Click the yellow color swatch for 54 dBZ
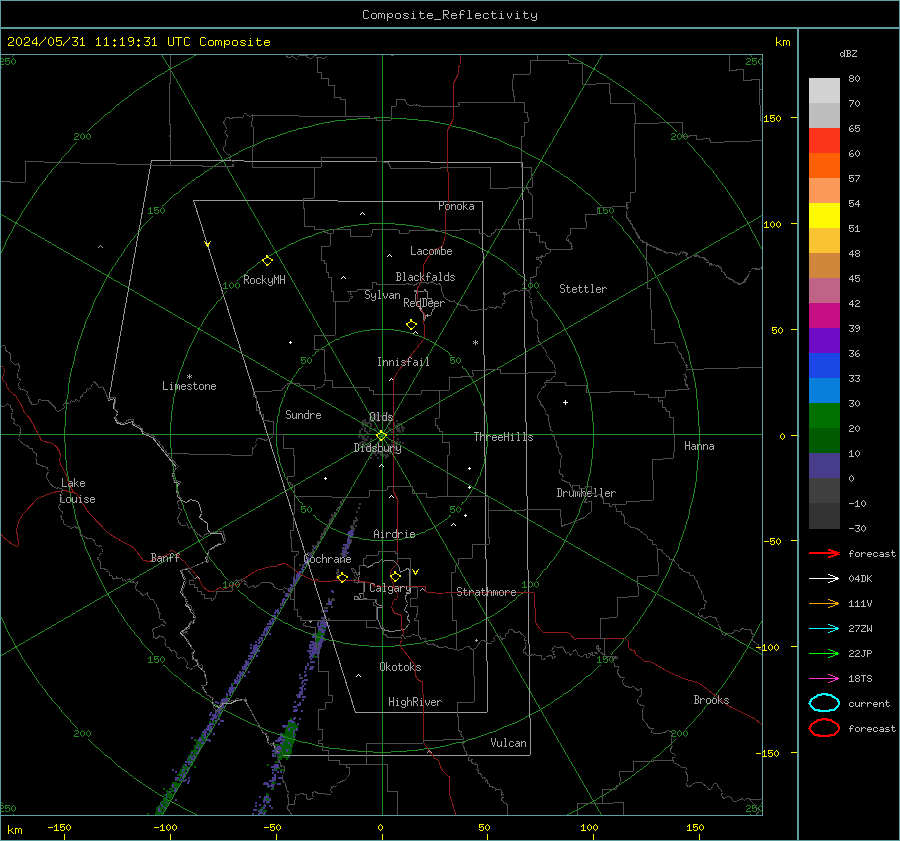The width and height of the screenshot is (900, 841). 824,215
